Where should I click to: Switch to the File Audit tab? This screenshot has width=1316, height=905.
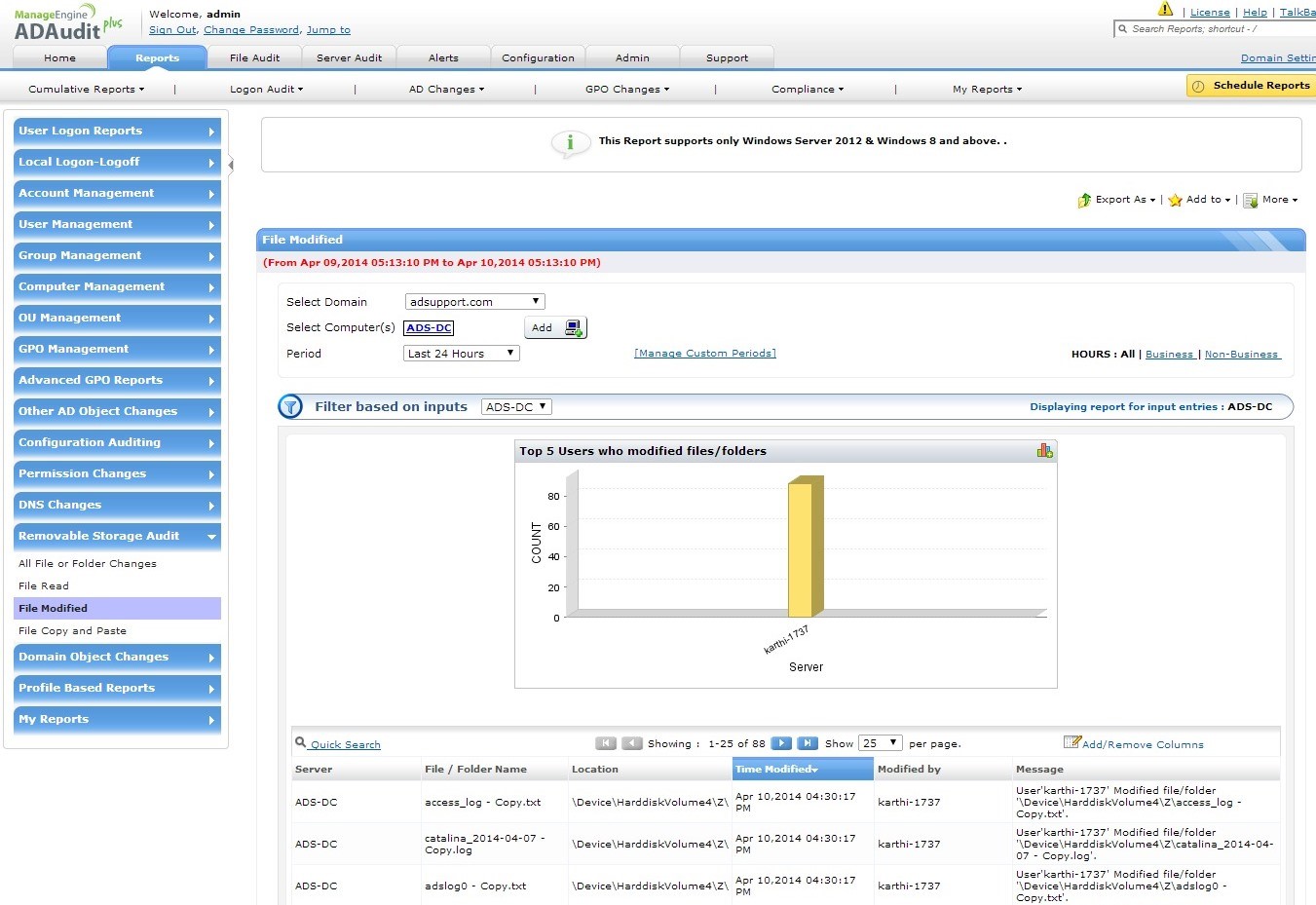pos(254,57)
